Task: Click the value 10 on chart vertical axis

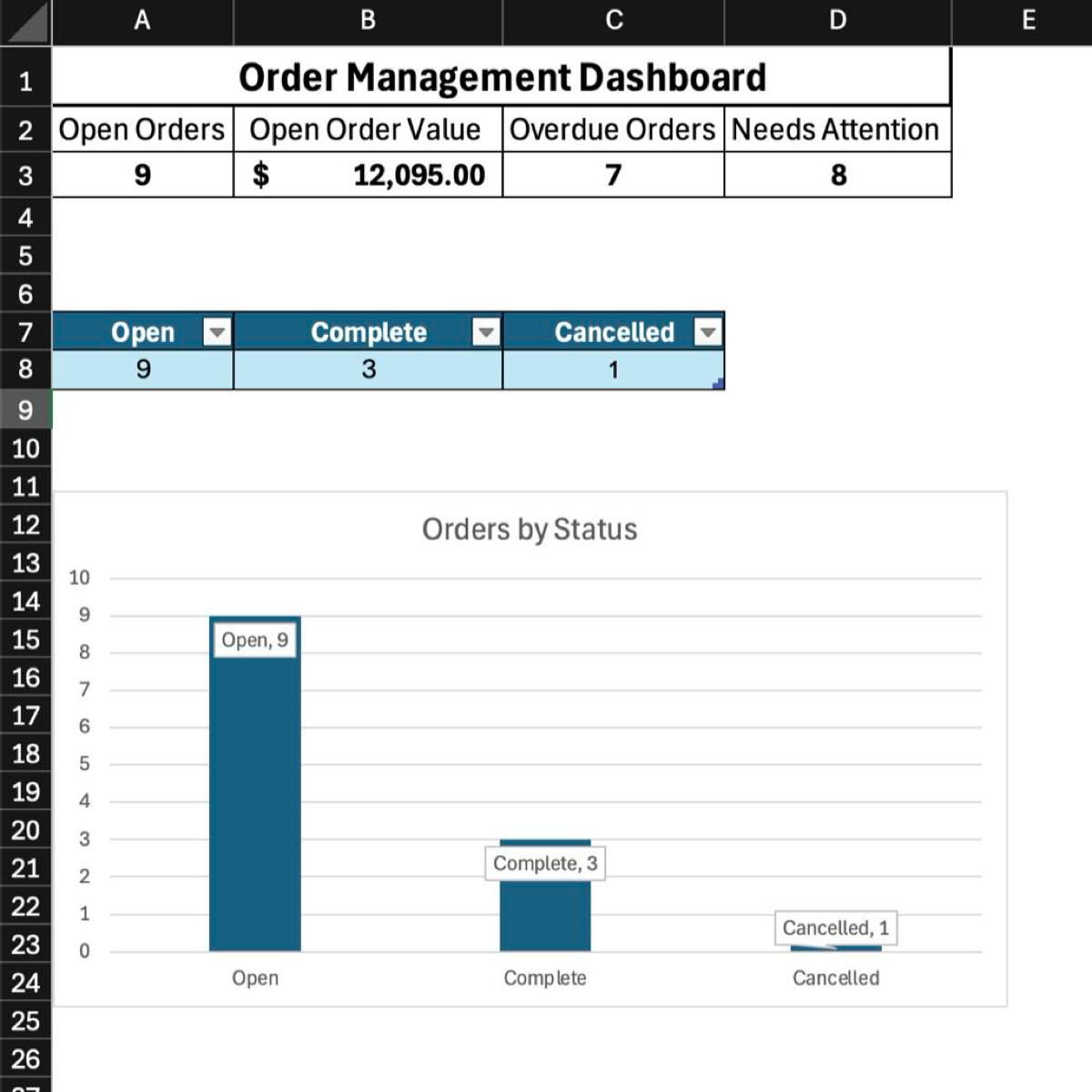Action: click(x=79, y=578)
